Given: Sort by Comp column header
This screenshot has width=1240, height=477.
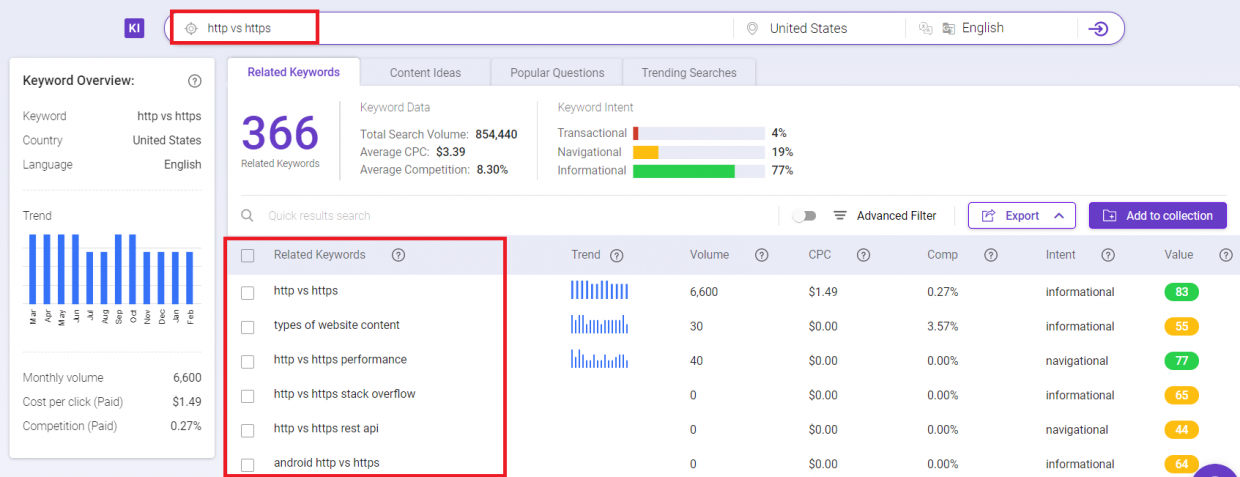Looking at the screenshot, I should (x=942, y=255).
